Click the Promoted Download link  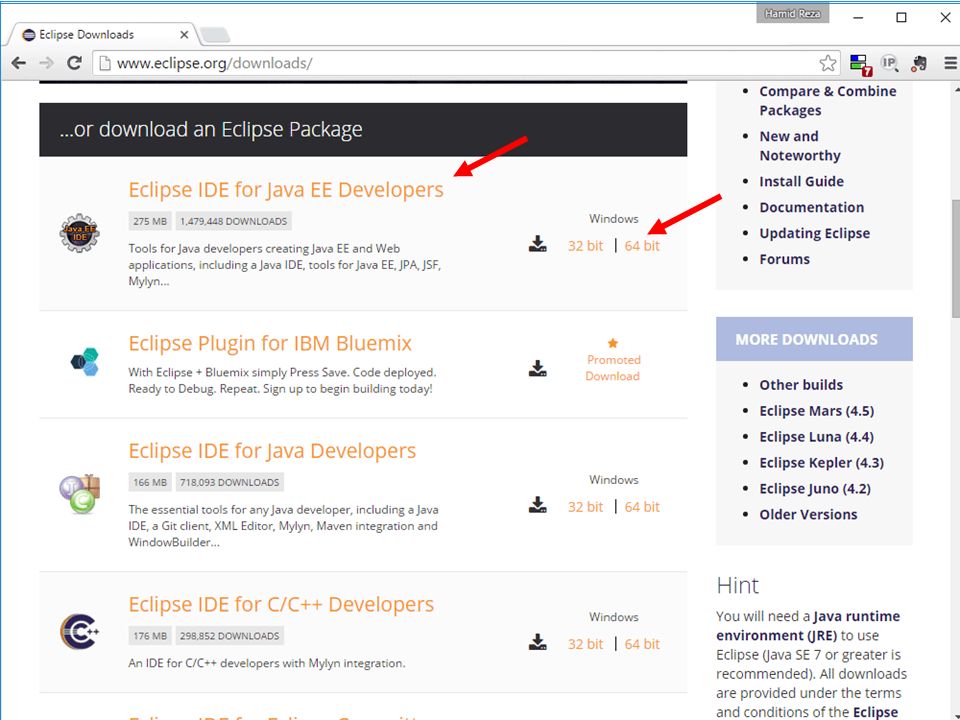pos(613,368)
